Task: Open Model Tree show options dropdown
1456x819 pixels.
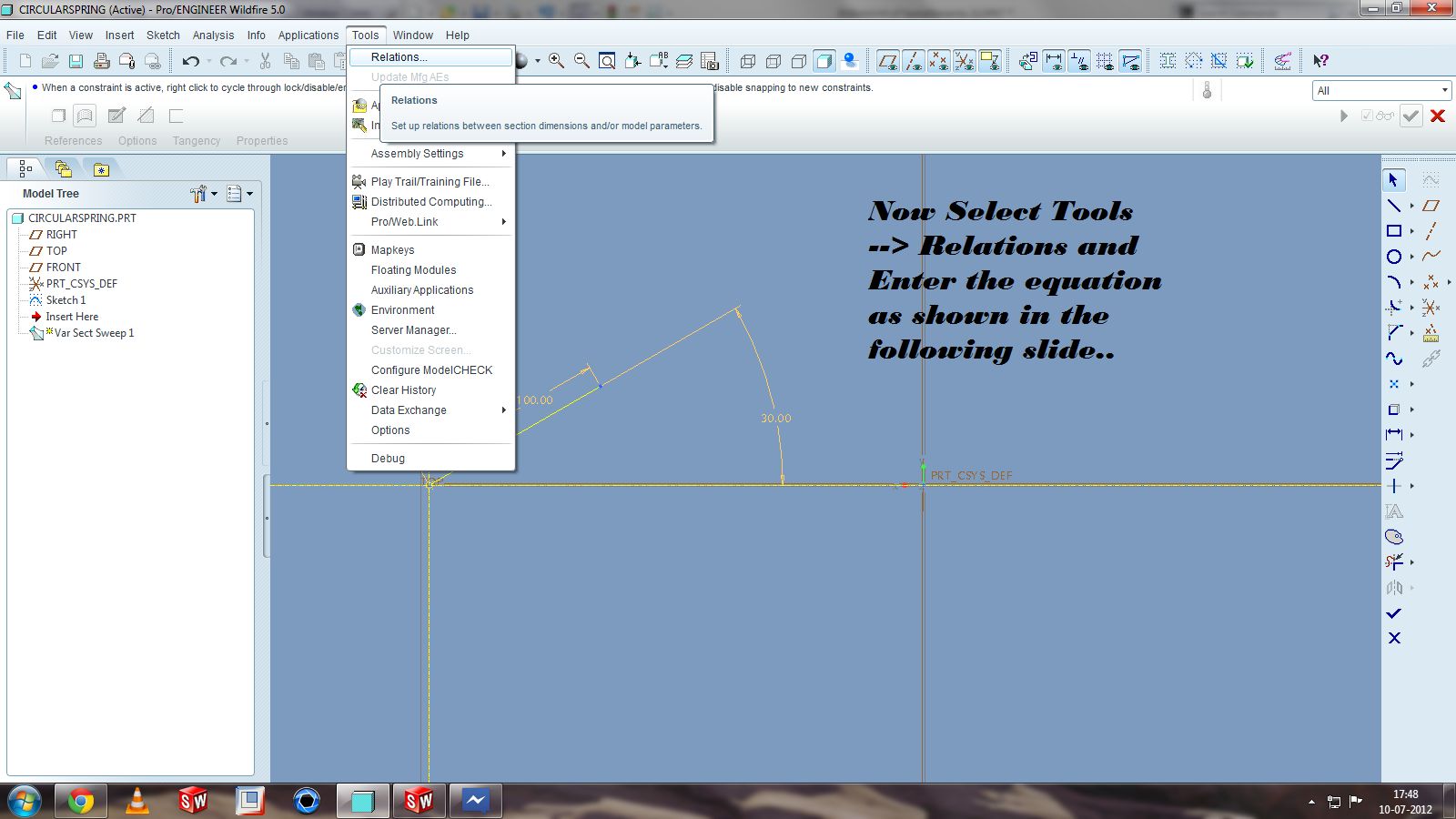Action: pyautogui.click(x=240, y=194)
